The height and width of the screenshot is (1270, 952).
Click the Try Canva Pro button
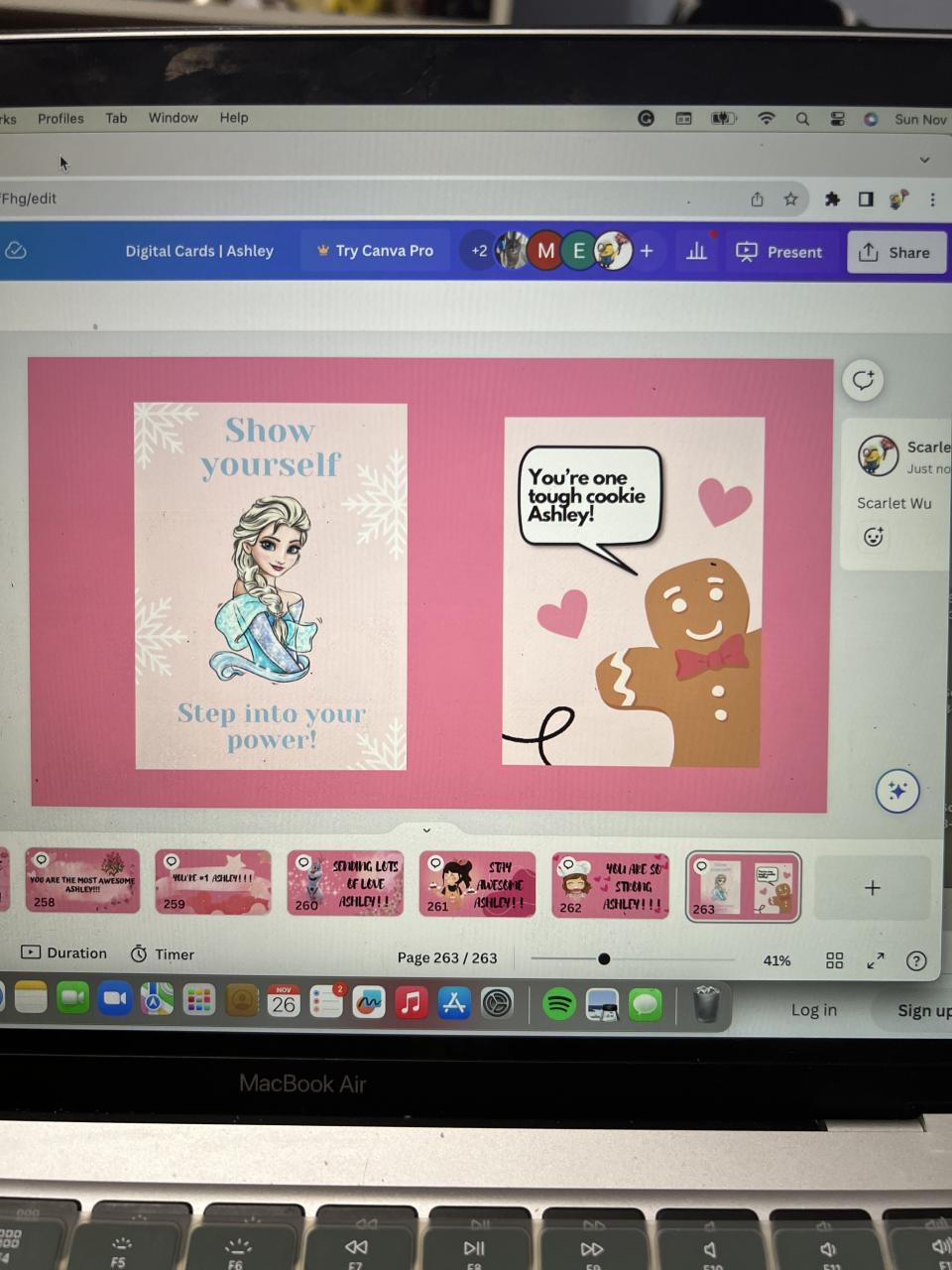375,251
